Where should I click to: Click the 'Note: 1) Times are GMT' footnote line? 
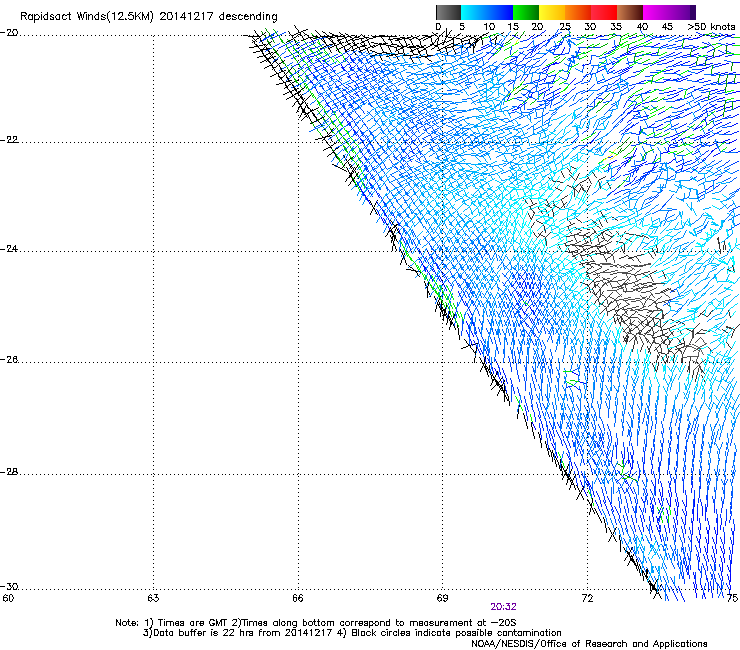[x=316, y=623]
